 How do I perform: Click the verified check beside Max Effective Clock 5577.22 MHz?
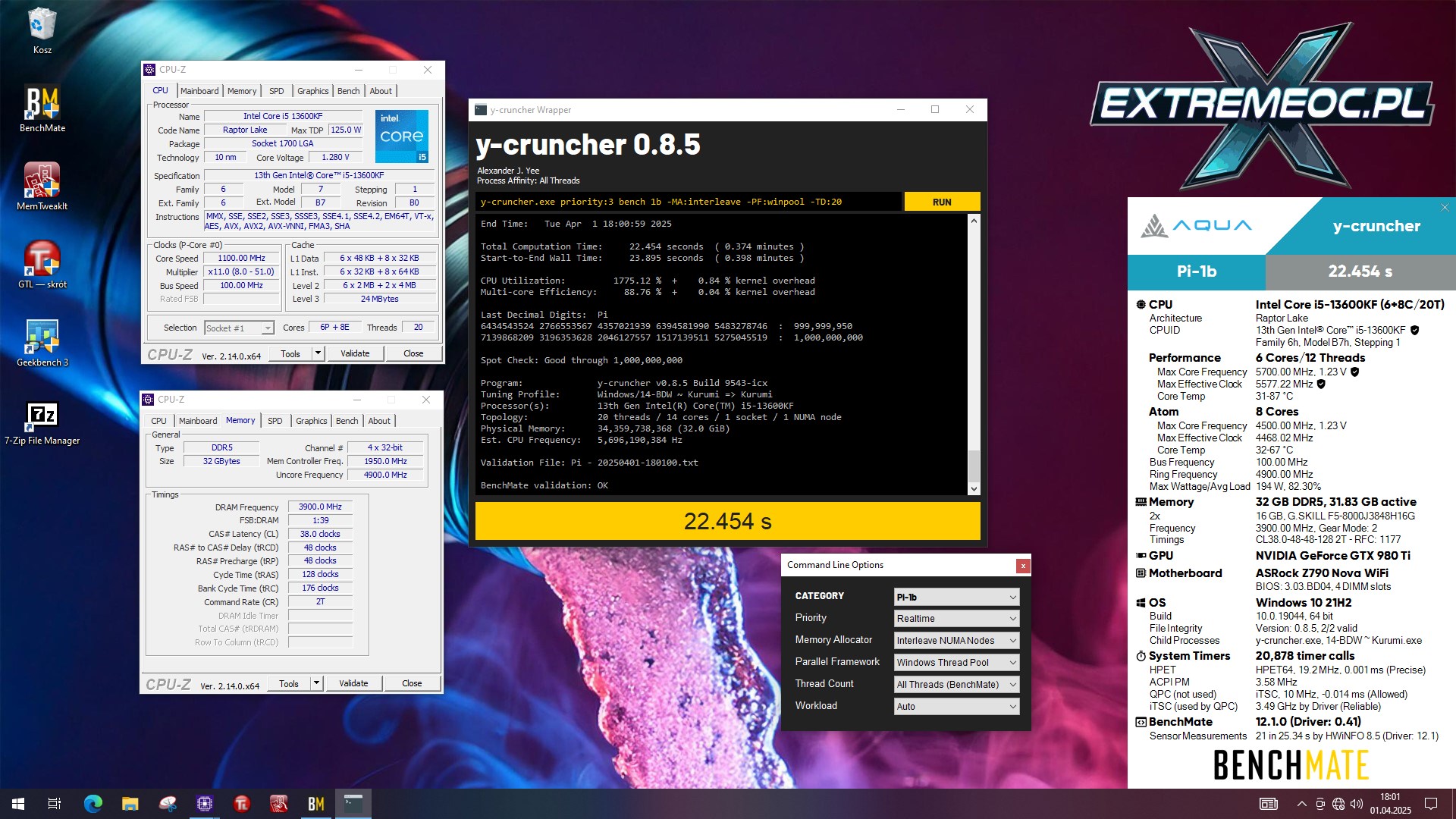coord(1321,384)
